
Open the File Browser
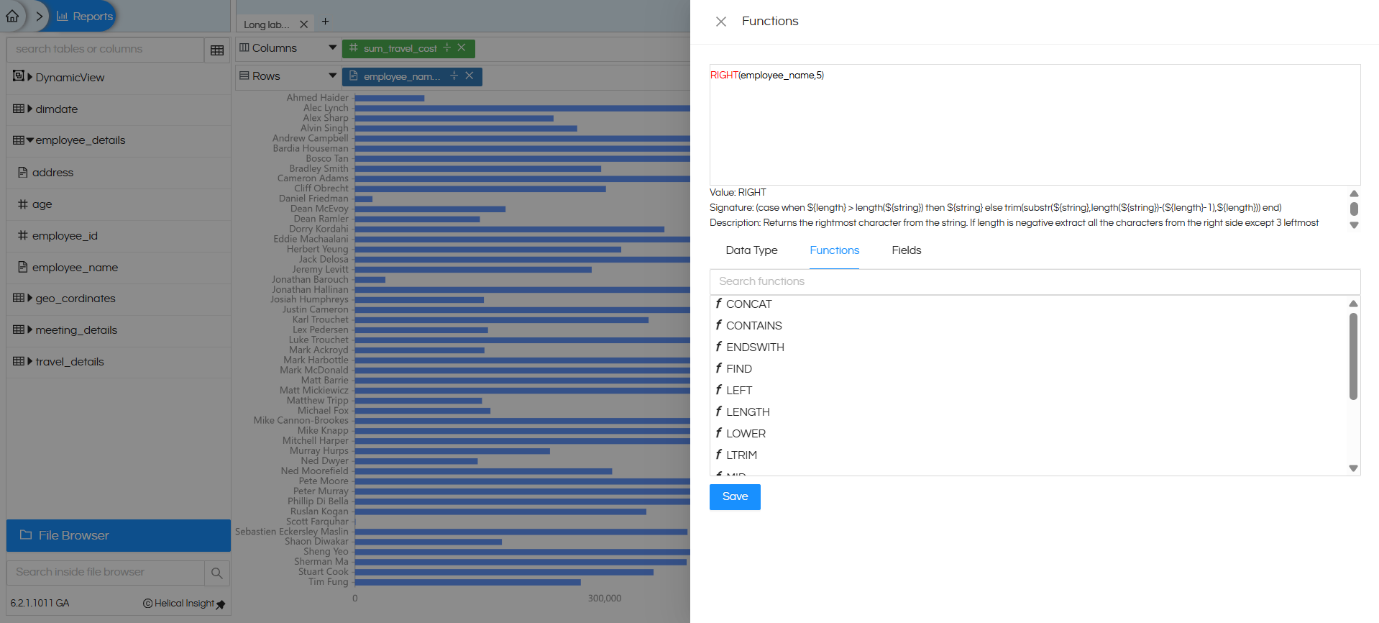click(118, 535)
